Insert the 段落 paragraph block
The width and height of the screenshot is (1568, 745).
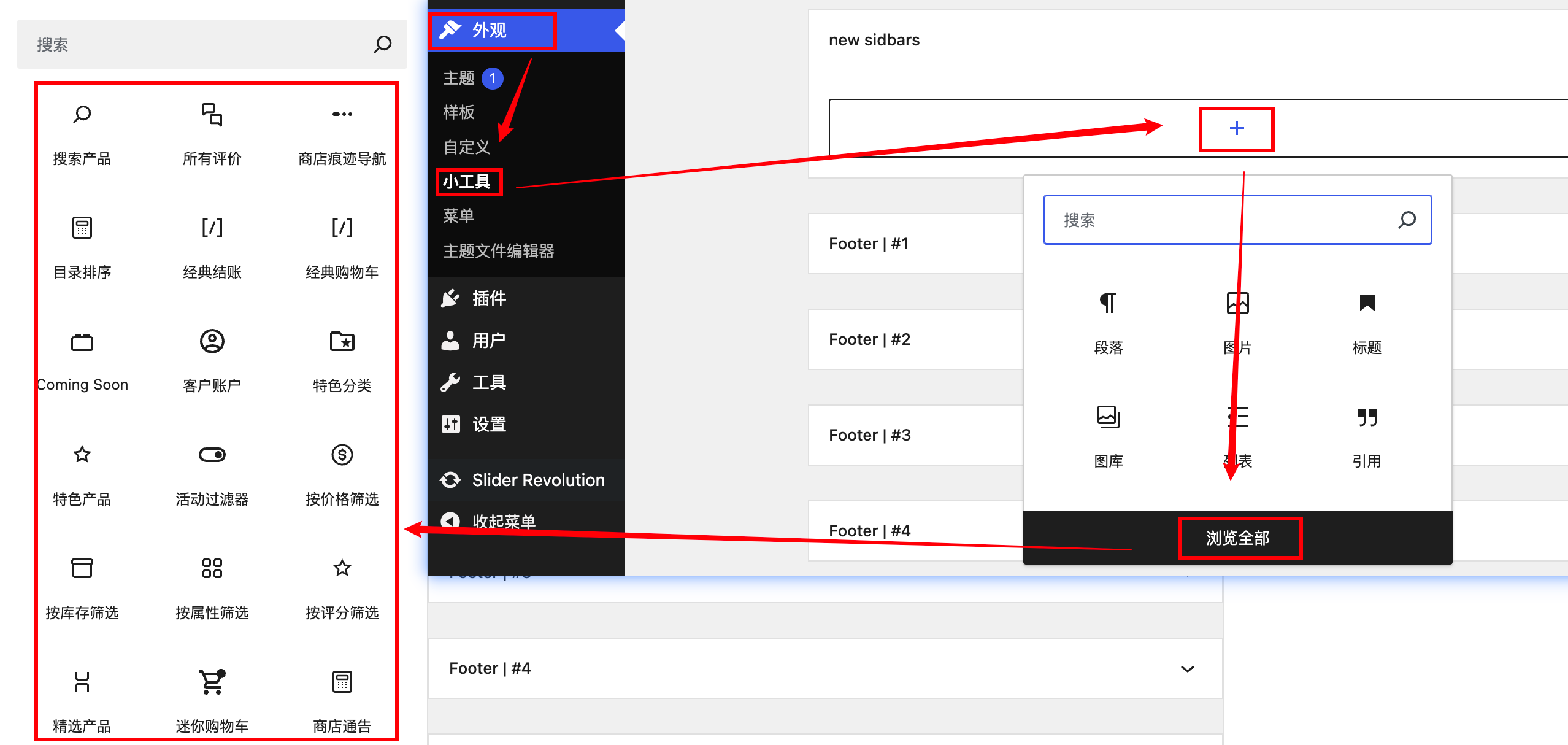(1109, 324)
